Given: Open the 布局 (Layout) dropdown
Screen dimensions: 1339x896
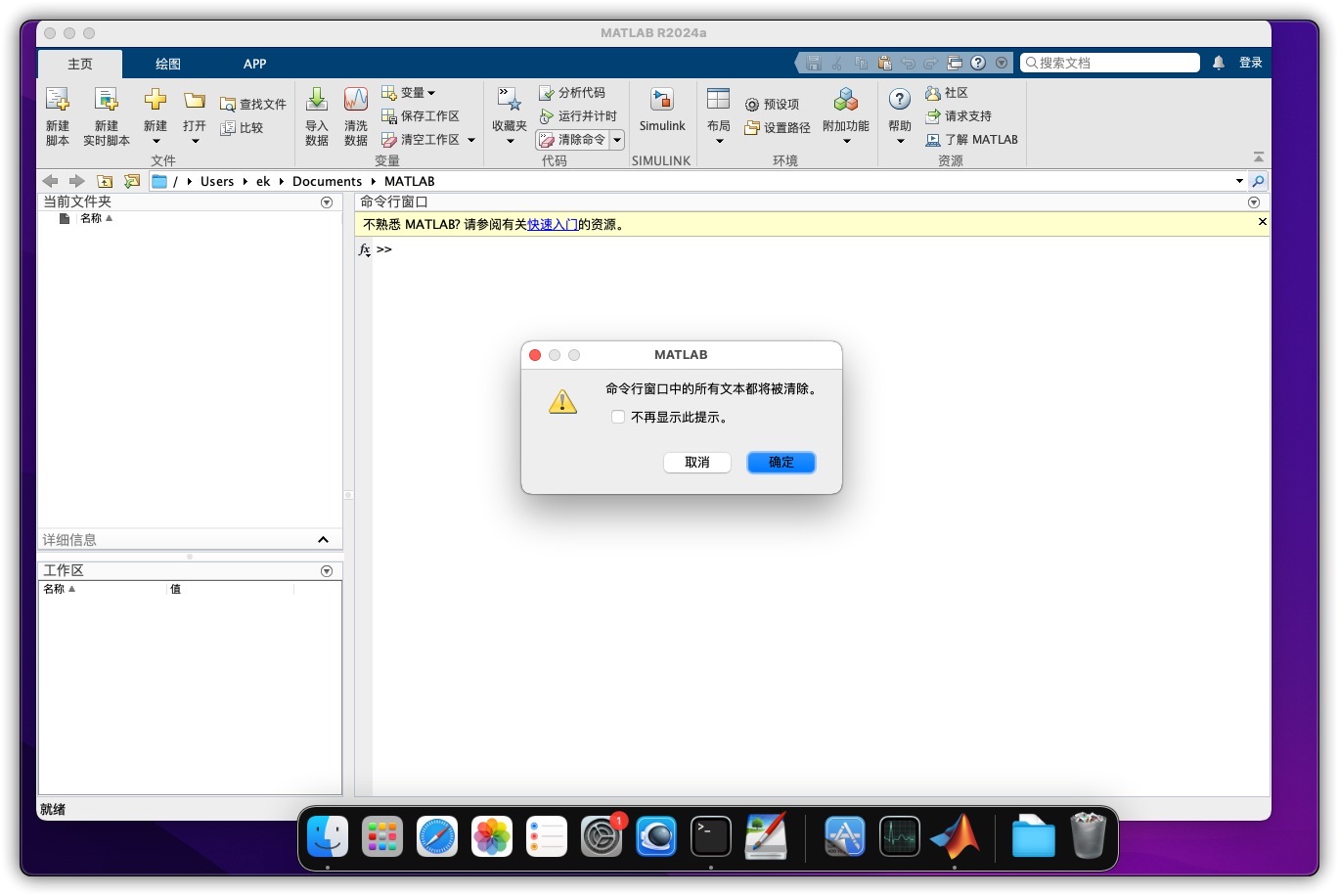Looking at the screenshot, I should pos(719,141).
